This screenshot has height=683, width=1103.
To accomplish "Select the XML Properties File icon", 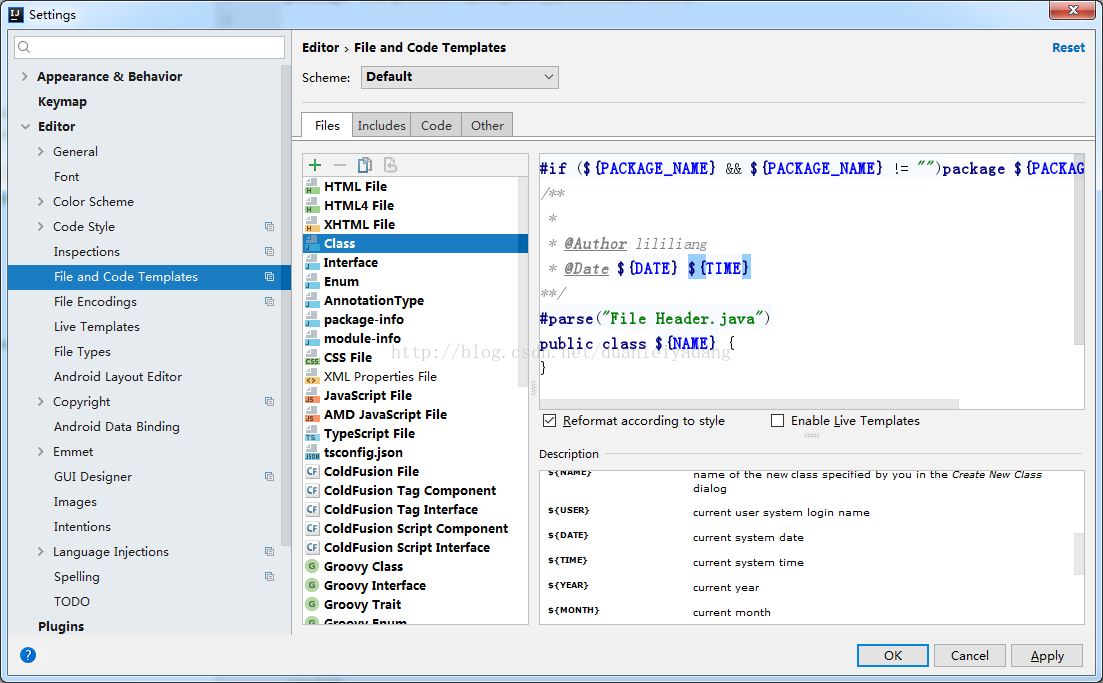I will [x=312, y=376].
